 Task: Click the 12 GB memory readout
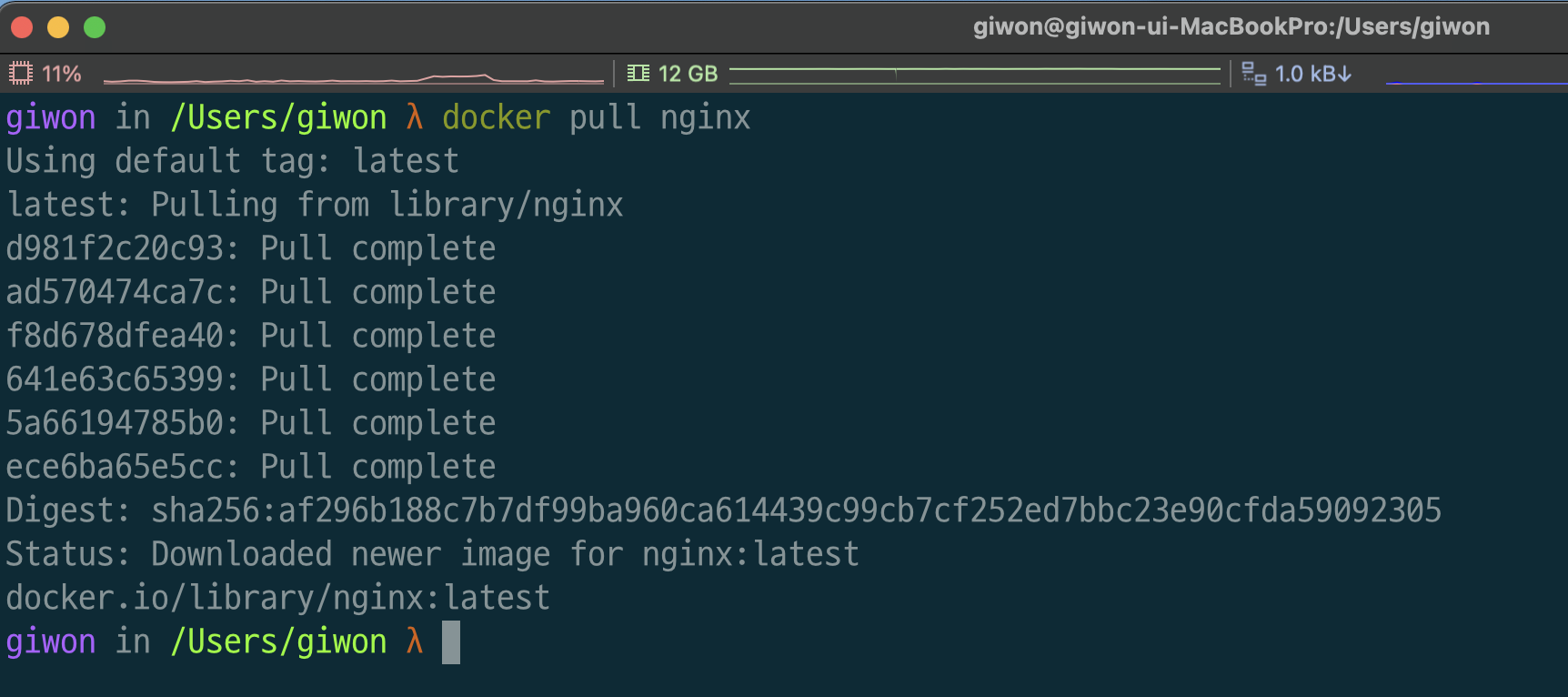(x=688, y=73)
